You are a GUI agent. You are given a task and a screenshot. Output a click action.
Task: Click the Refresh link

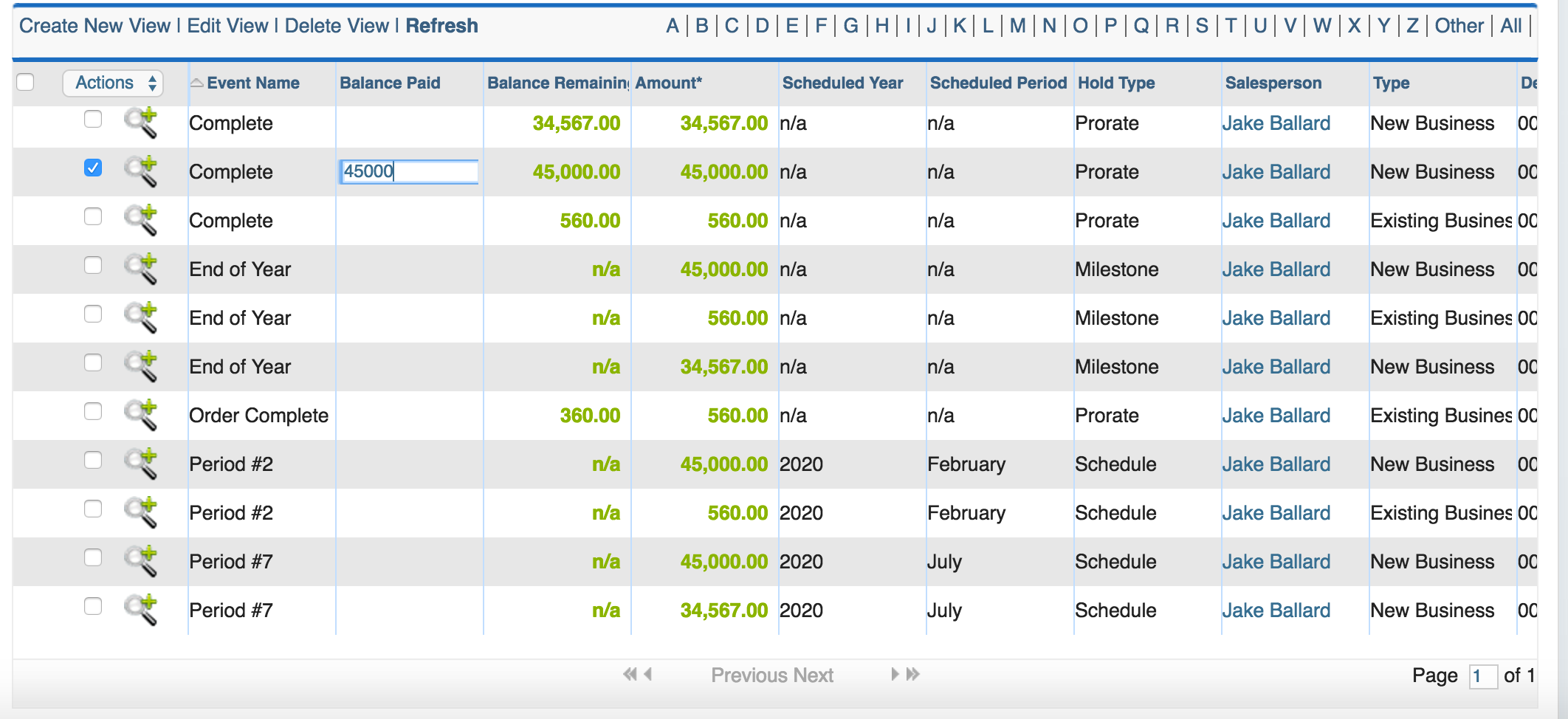point(442,26)
